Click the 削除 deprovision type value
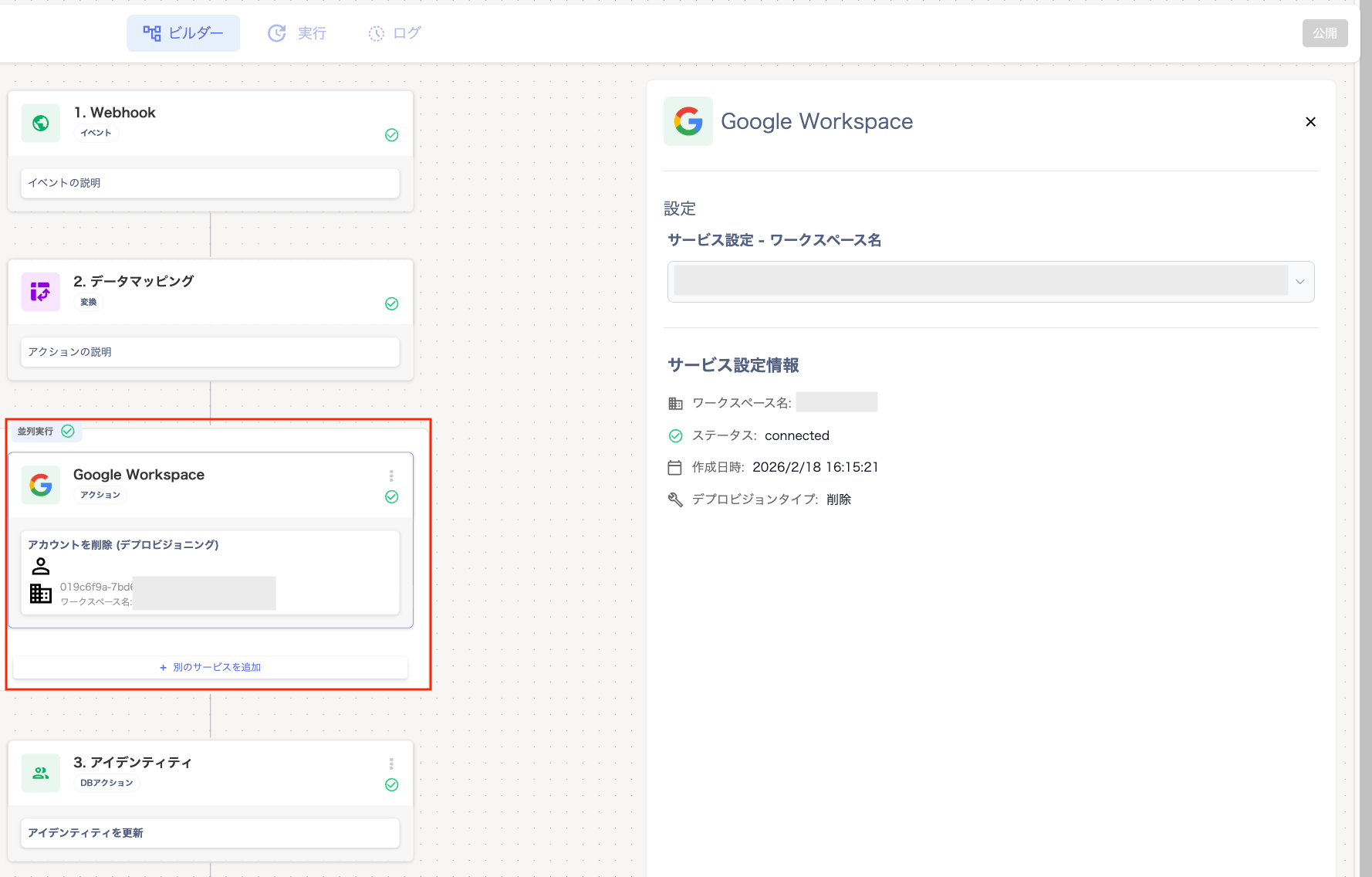1372x877 pixels. coord(839,499)
